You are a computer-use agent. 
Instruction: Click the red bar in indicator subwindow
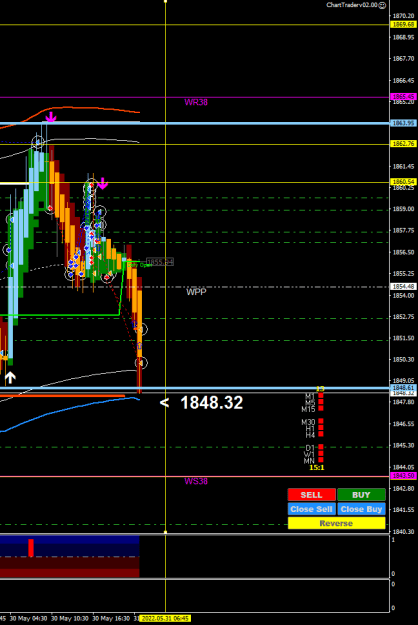31,548
